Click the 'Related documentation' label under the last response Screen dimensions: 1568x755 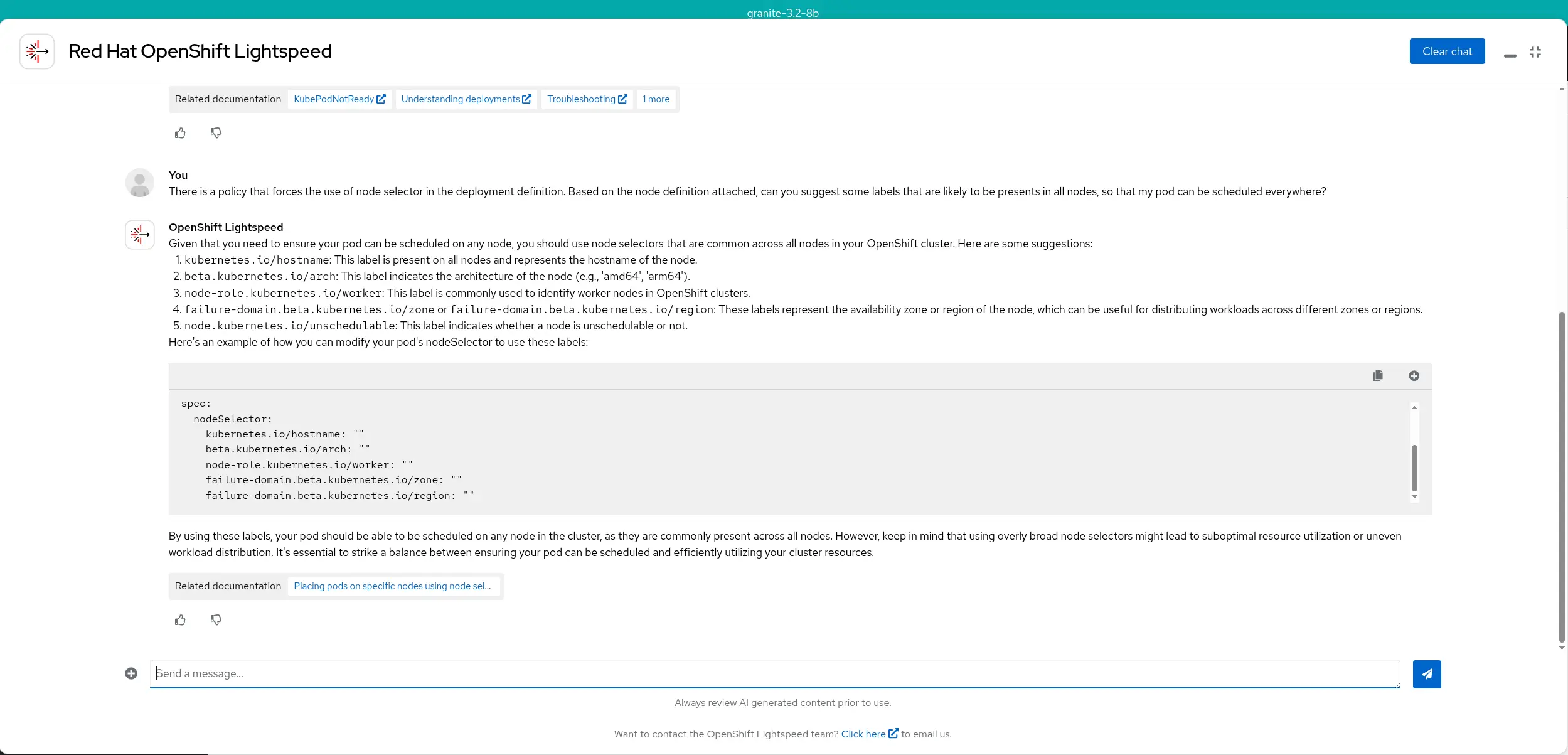pyautogui.click(x=228, y=586)
